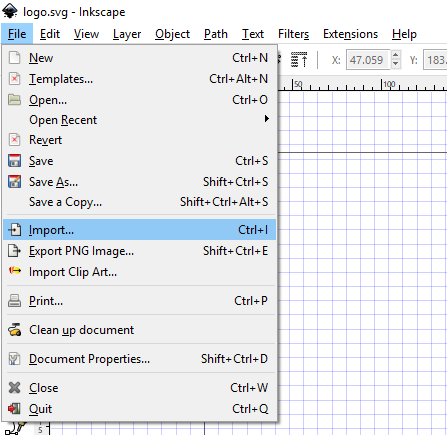Click the Export PNG Image icon

point(14,251)
